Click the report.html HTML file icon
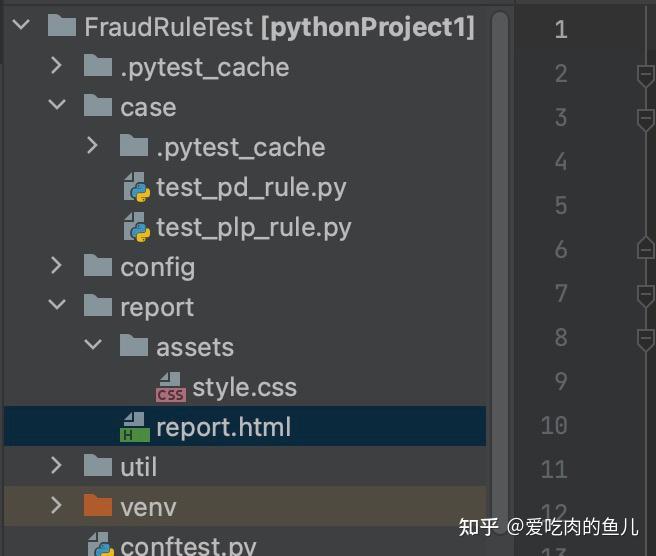 (x=134, y=428)
